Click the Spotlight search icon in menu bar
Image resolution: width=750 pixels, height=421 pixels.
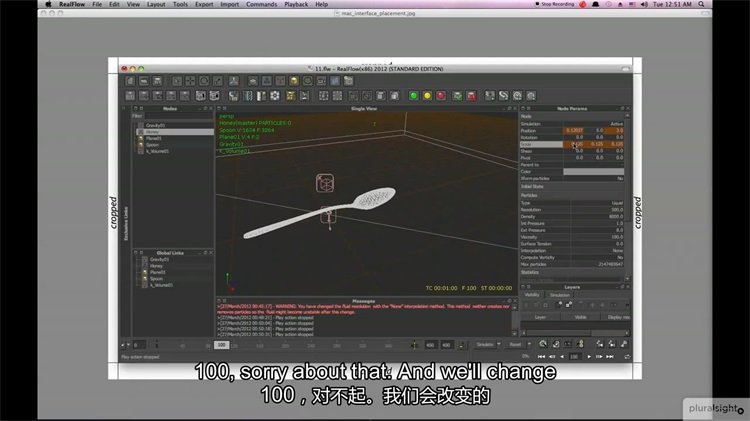[701, 4]
